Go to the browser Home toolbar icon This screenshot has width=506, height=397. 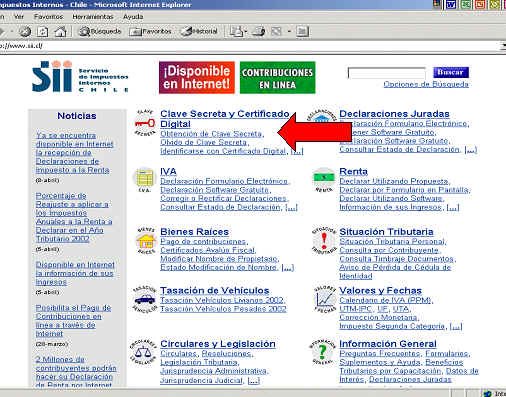pos(60,32)
